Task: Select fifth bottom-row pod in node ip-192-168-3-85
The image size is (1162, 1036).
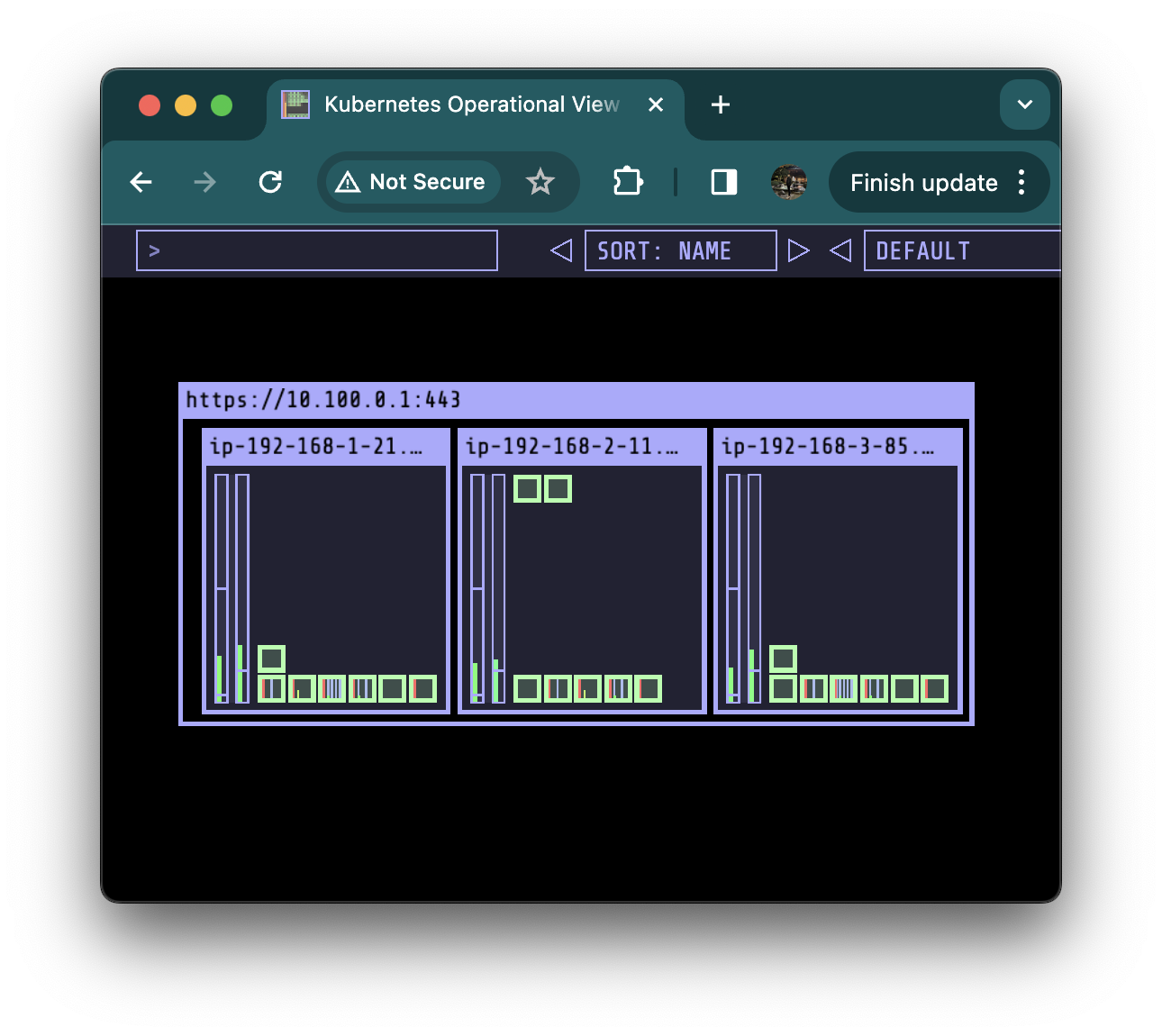Action: pyautogui.click(x=904, y=689)
